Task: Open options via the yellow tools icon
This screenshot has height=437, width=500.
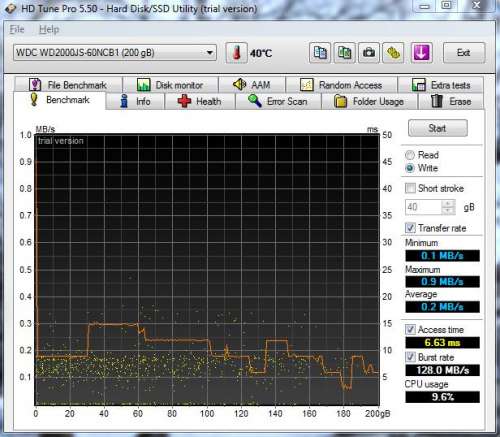Action: [x=393, y=53]
